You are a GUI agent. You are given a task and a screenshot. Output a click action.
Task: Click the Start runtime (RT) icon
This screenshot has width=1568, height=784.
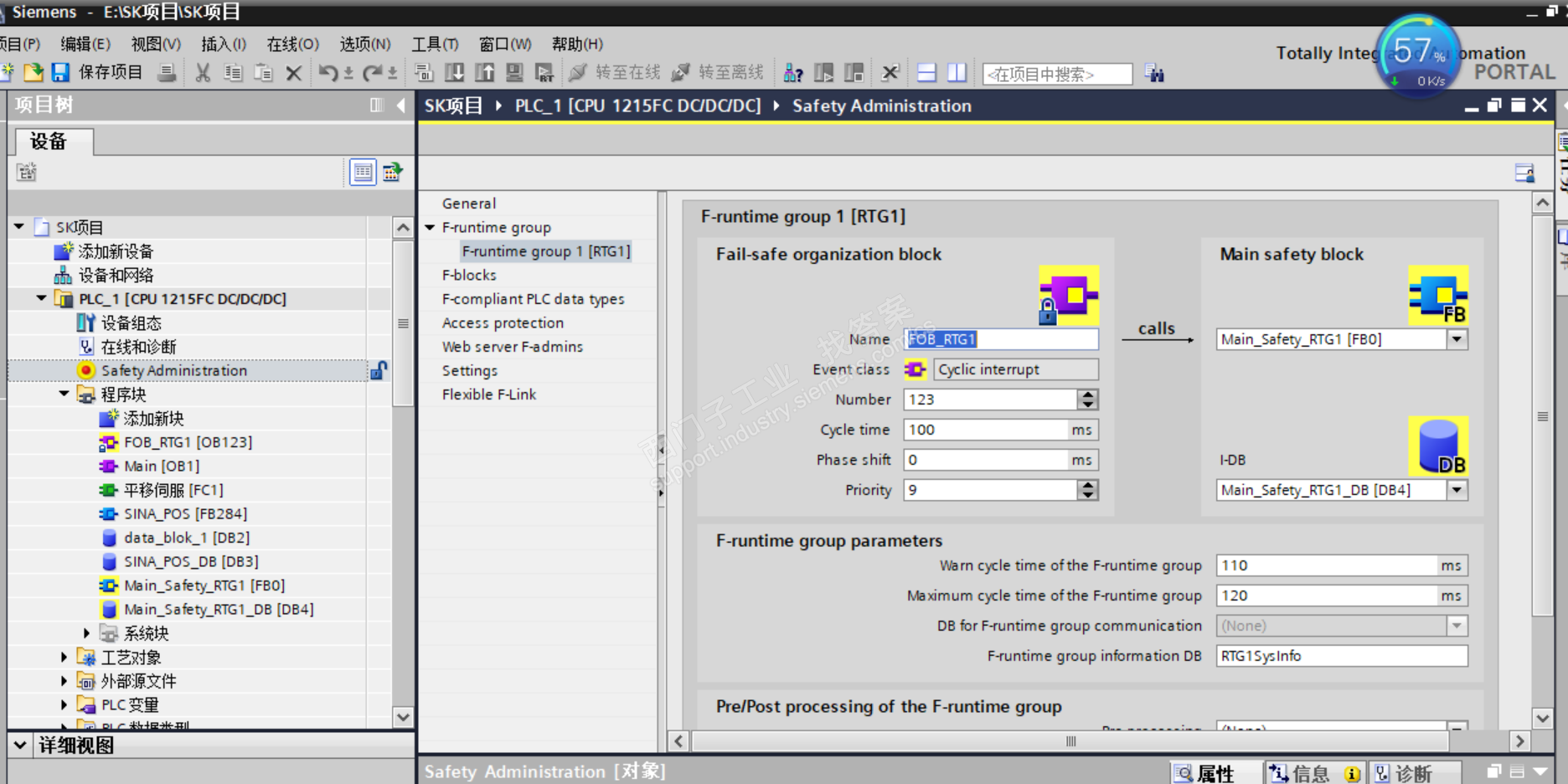pyautogui.click(x=544, y=73)
